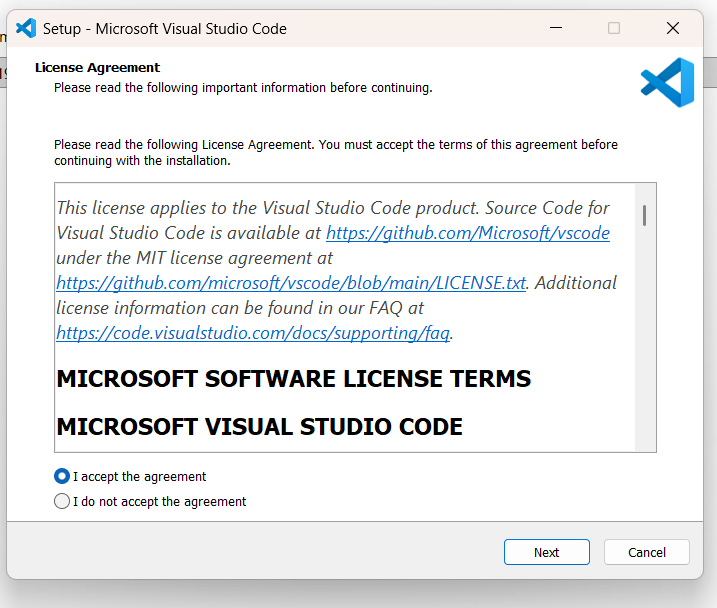
Task: Open the github.com/Microsoft/vscode source link
Action: click(x=468, y=233)
